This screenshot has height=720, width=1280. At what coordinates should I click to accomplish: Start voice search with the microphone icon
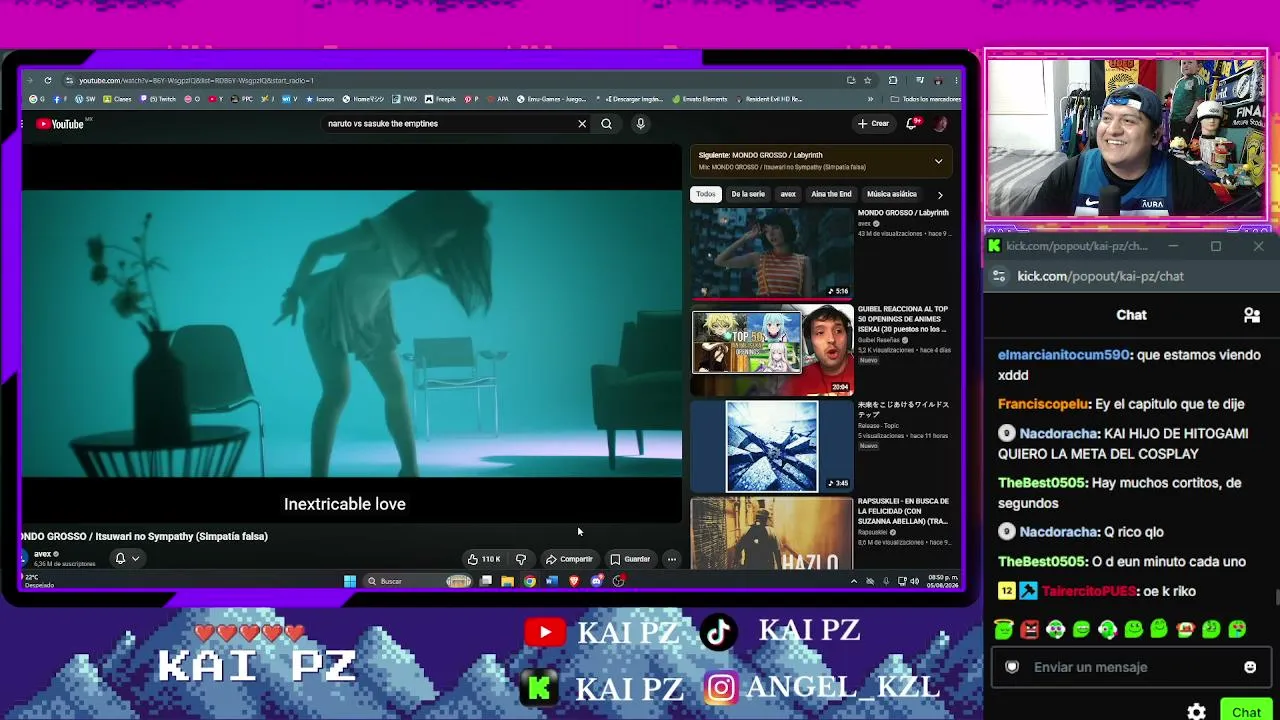tap(640, 124)
